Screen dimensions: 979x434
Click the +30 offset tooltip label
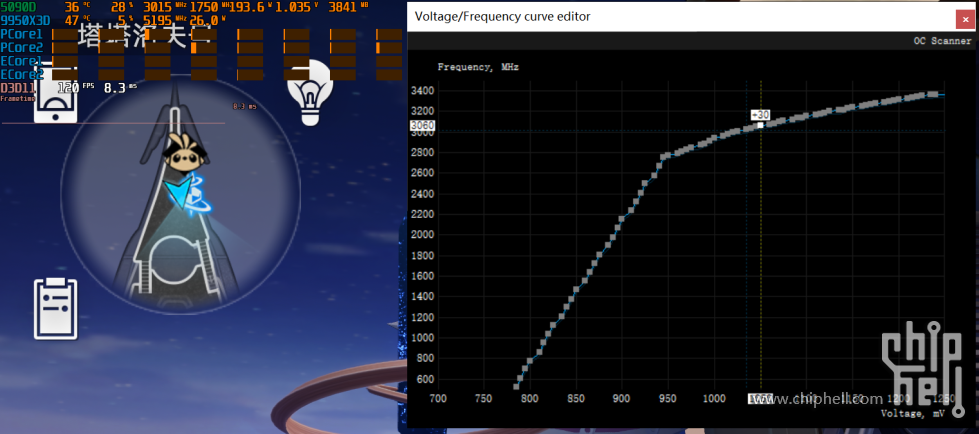(x=760, y=115)
